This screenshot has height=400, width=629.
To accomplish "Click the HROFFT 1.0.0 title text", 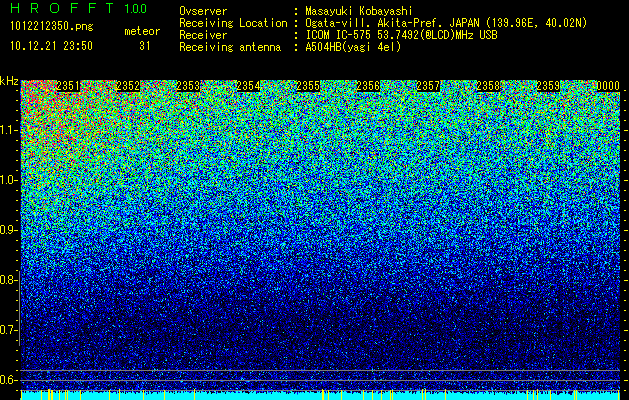I will pyautogui.click(x=79, y=8).
